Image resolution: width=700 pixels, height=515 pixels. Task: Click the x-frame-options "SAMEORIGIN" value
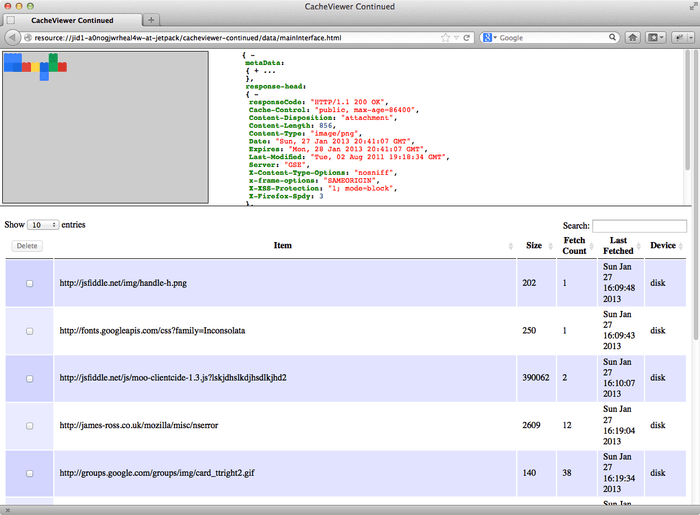point(351,180)
